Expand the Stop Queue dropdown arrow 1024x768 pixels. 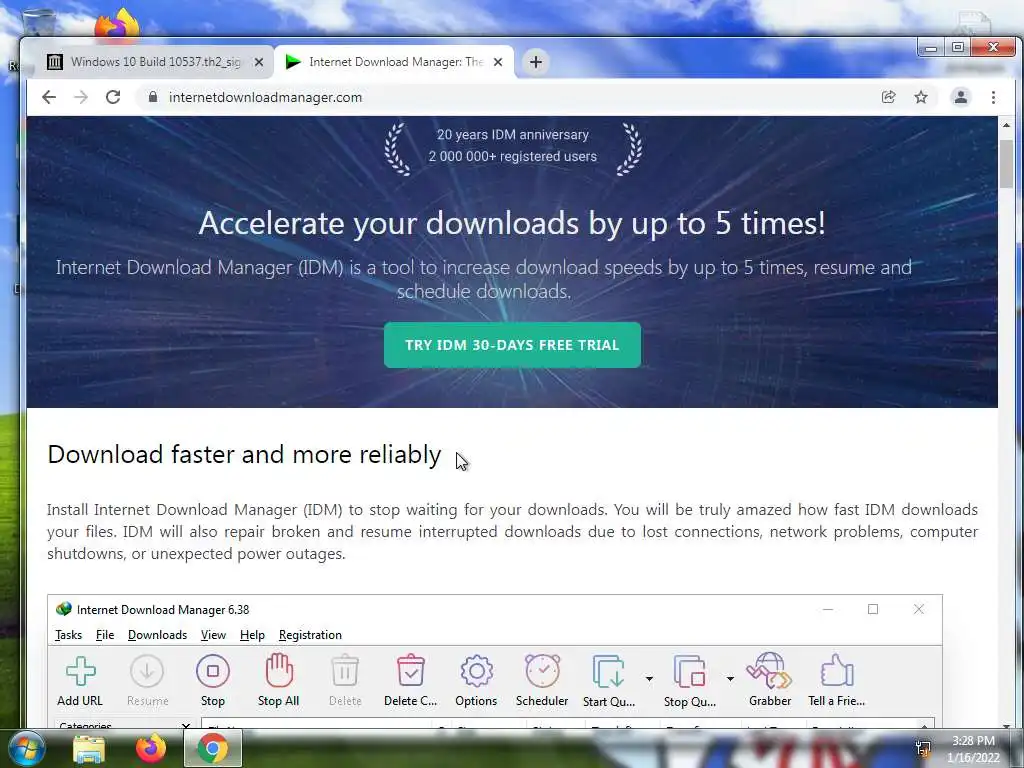[x=730, y=679]
